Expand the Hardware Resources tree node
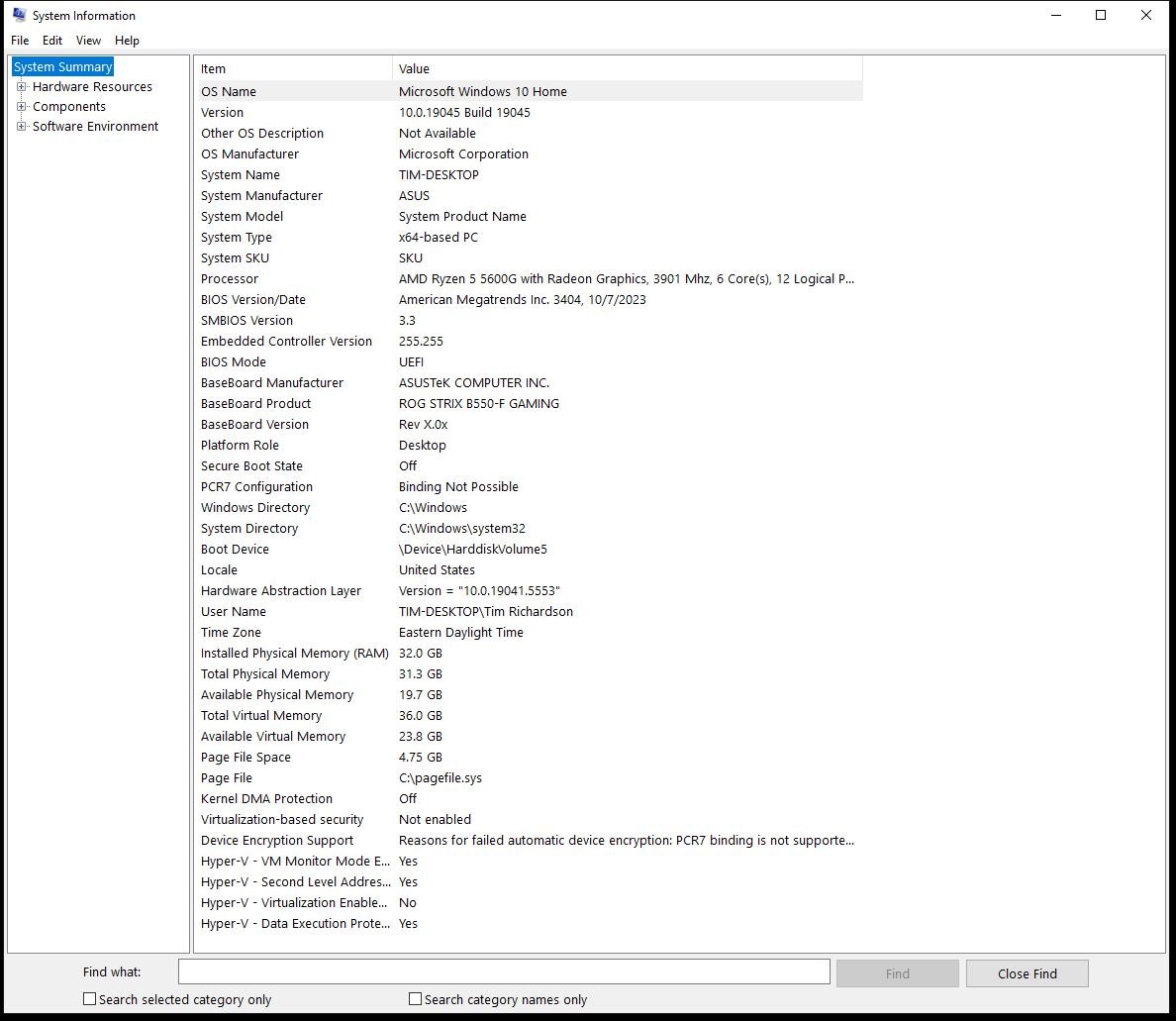This screenshot has width=1176, height=1021. tap(21, 86)
